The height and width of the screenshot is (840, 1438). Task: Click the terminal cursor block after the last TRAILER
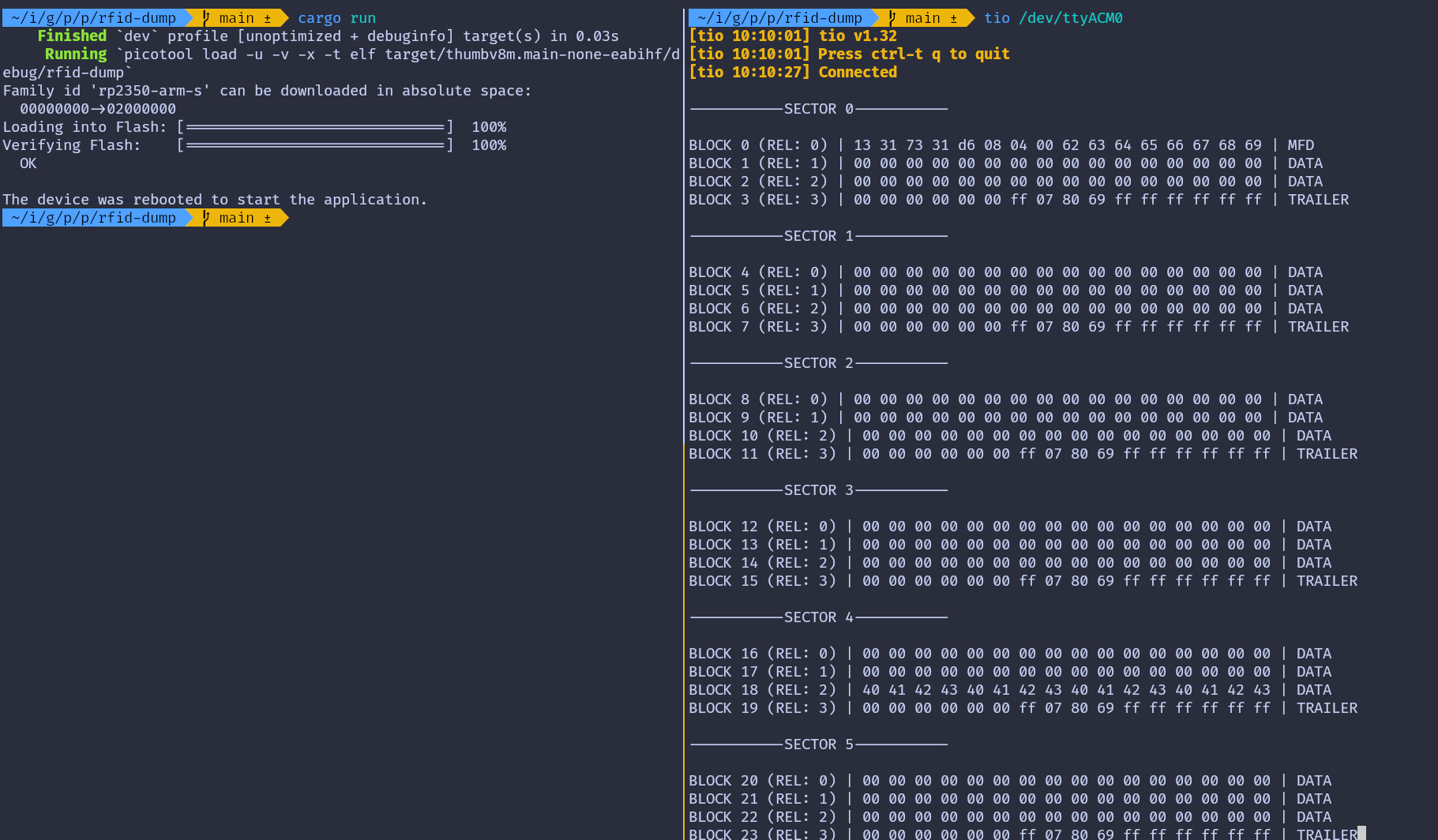pyautogui.click(x=1361, y=834)
